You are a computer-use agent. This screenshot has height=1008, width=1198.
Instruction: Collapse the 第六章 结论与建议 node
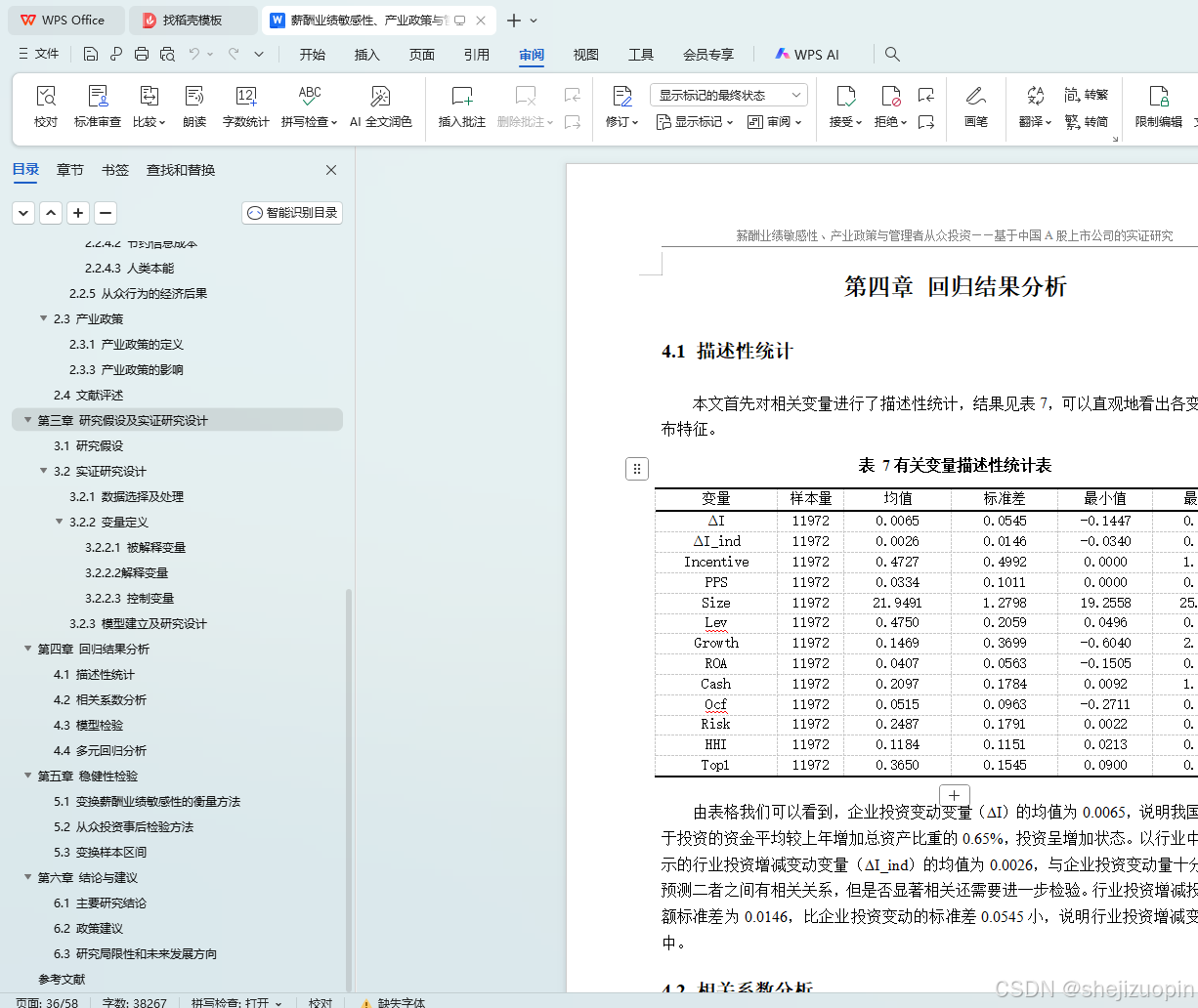27,877
